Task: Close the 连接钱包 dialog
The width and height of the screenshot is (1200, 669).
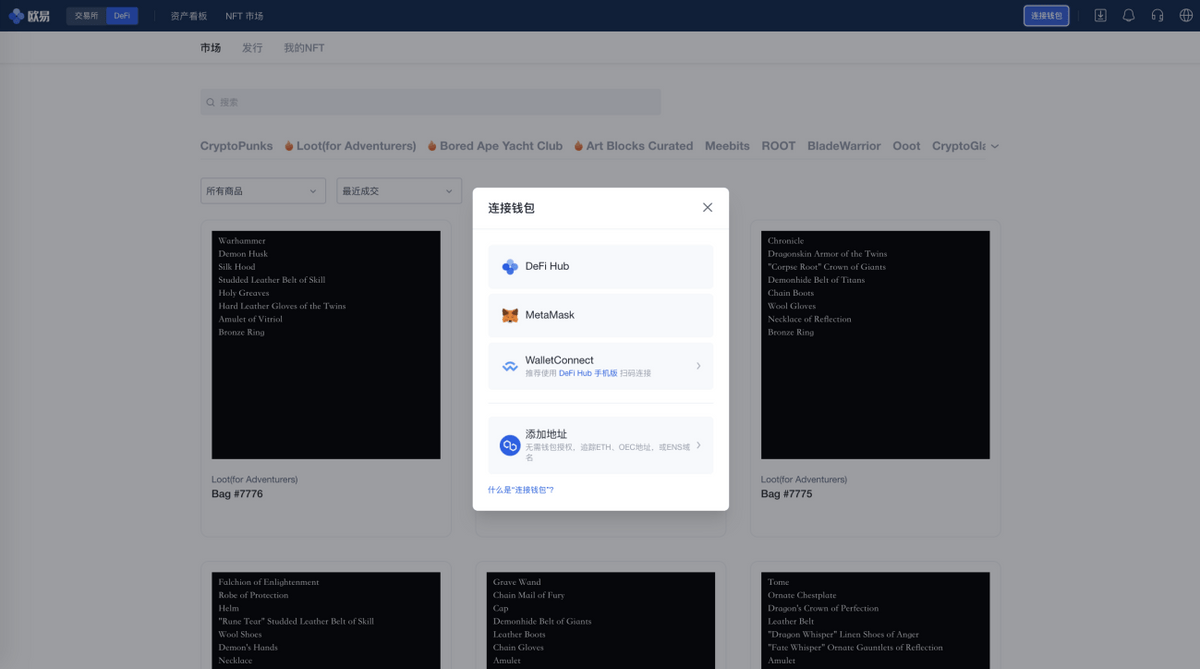Action: pyautogui.click(x=707, y=207)
